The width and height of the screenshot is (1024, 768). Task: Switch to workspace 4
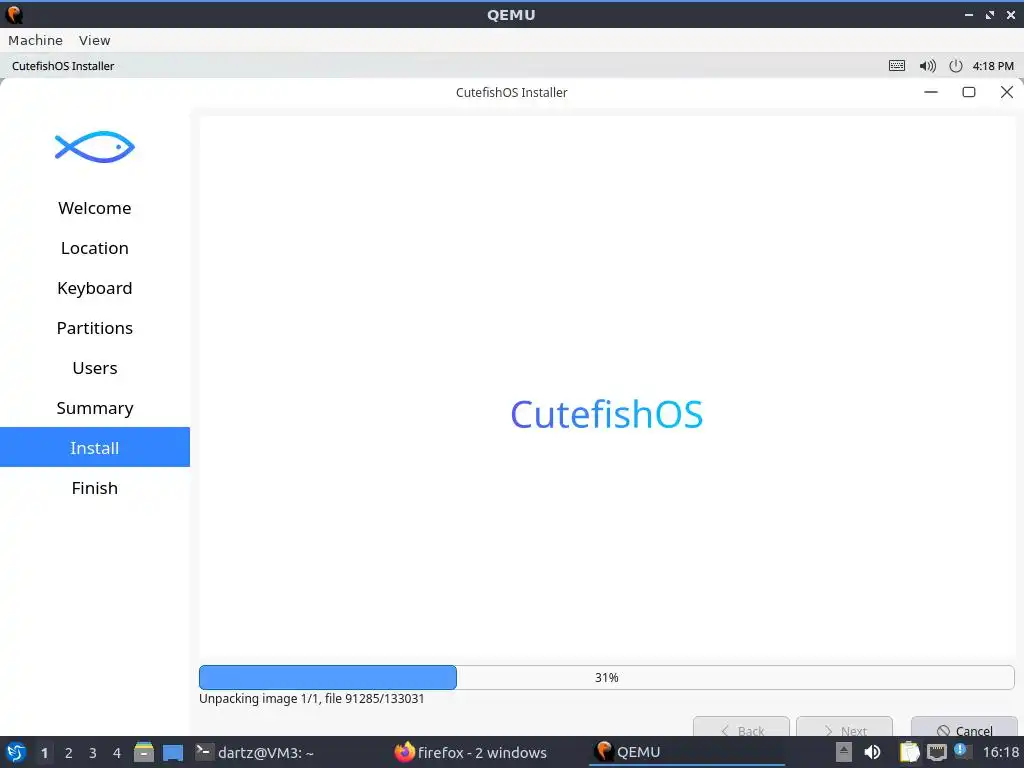tap(117, 753)
